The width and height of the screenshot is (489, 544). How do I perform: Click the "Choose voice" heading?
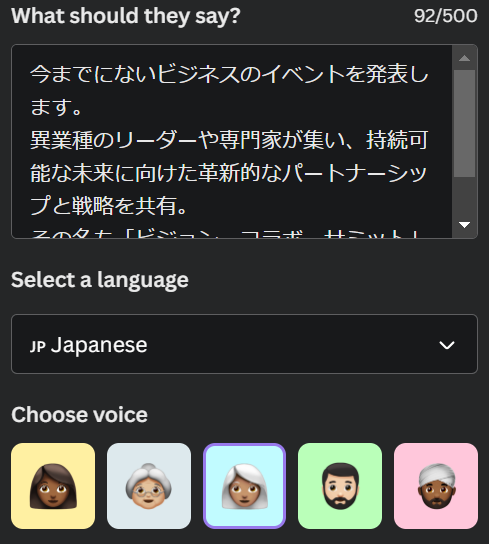coord(79,415)
